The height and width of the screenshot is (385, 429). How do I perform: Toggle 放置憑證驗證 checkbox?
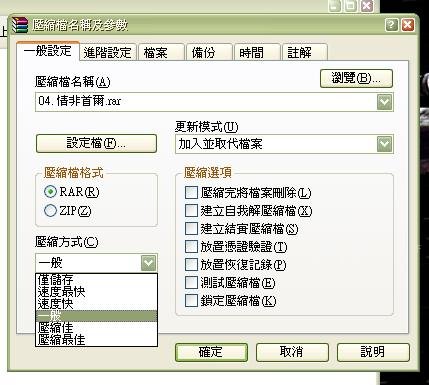pyautogui.click(x=191, y=247)
